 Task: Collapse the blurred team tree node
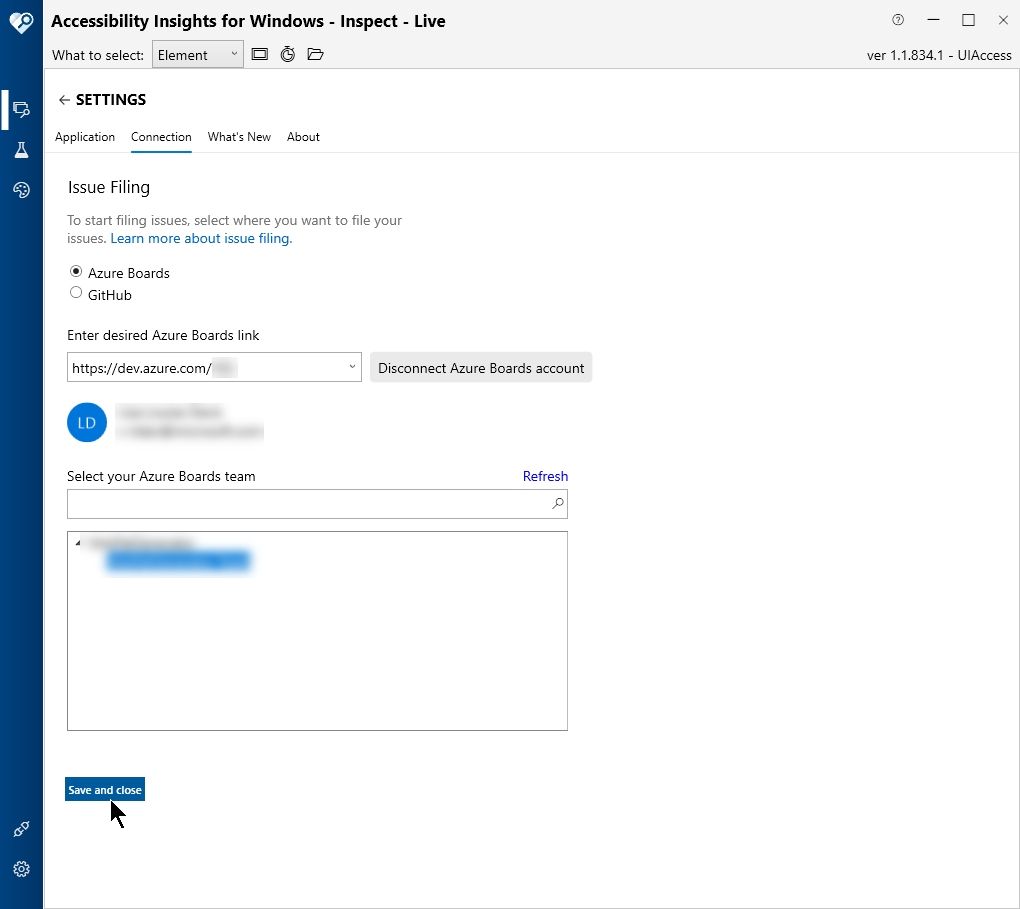click(x=77, y=543)
